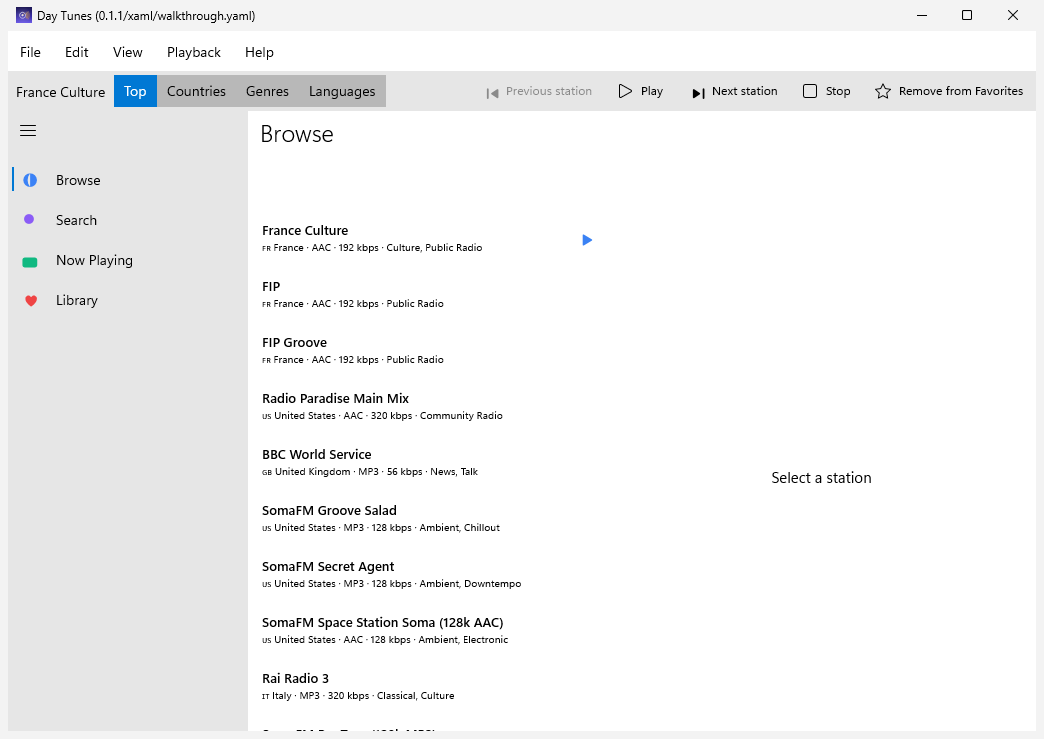Viewport: 1044px width, 739px height.
Task: Maximize the Day Tunes window
Action: (967, 15)
